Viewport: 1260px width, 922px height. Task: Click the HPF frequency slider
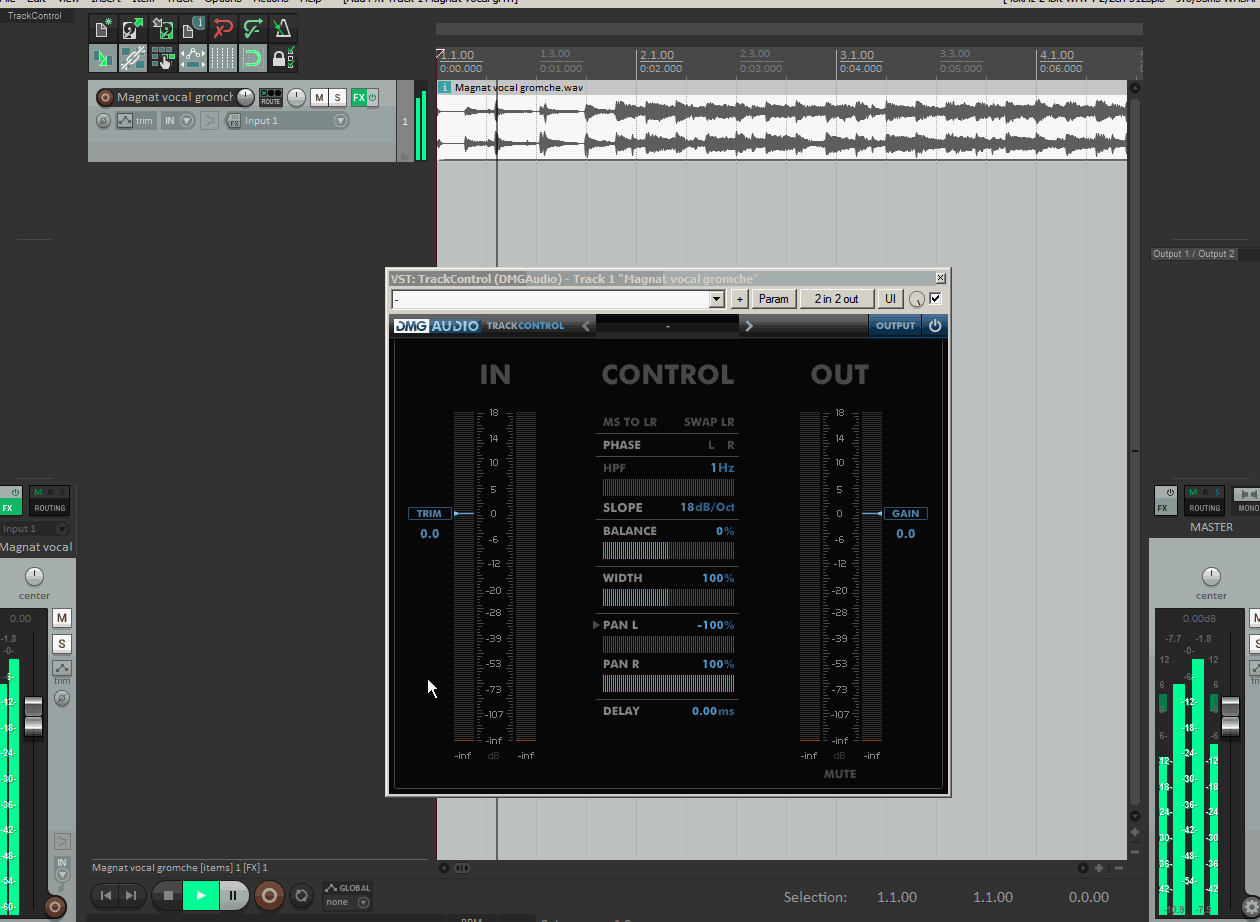668,487
